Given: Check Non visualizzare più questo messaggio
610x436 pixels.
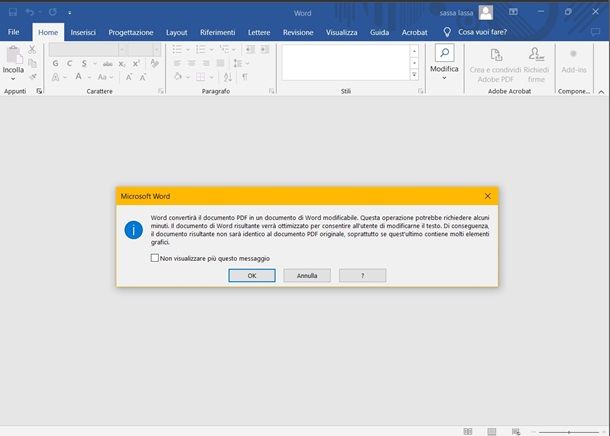Looking at the screenshot, I should click(154, 258).
